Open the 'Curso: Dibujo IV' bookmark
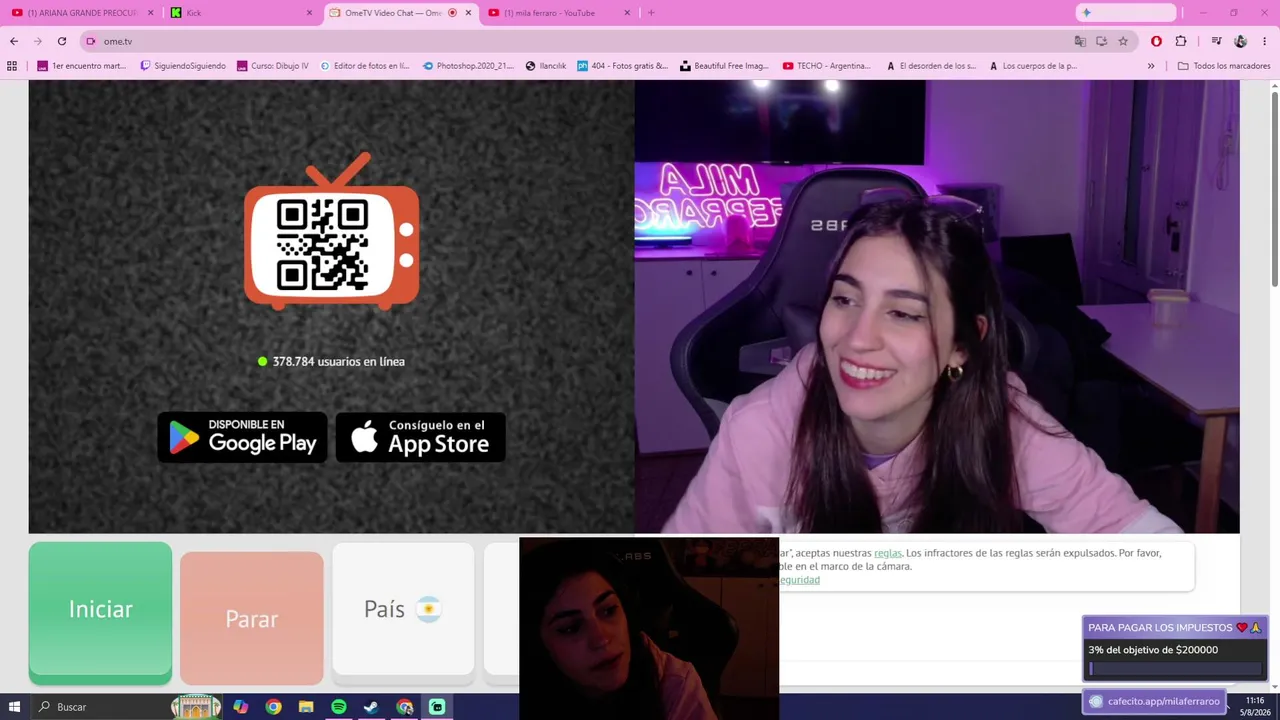Screen dimensions: 1280x720 coord(273,66)
